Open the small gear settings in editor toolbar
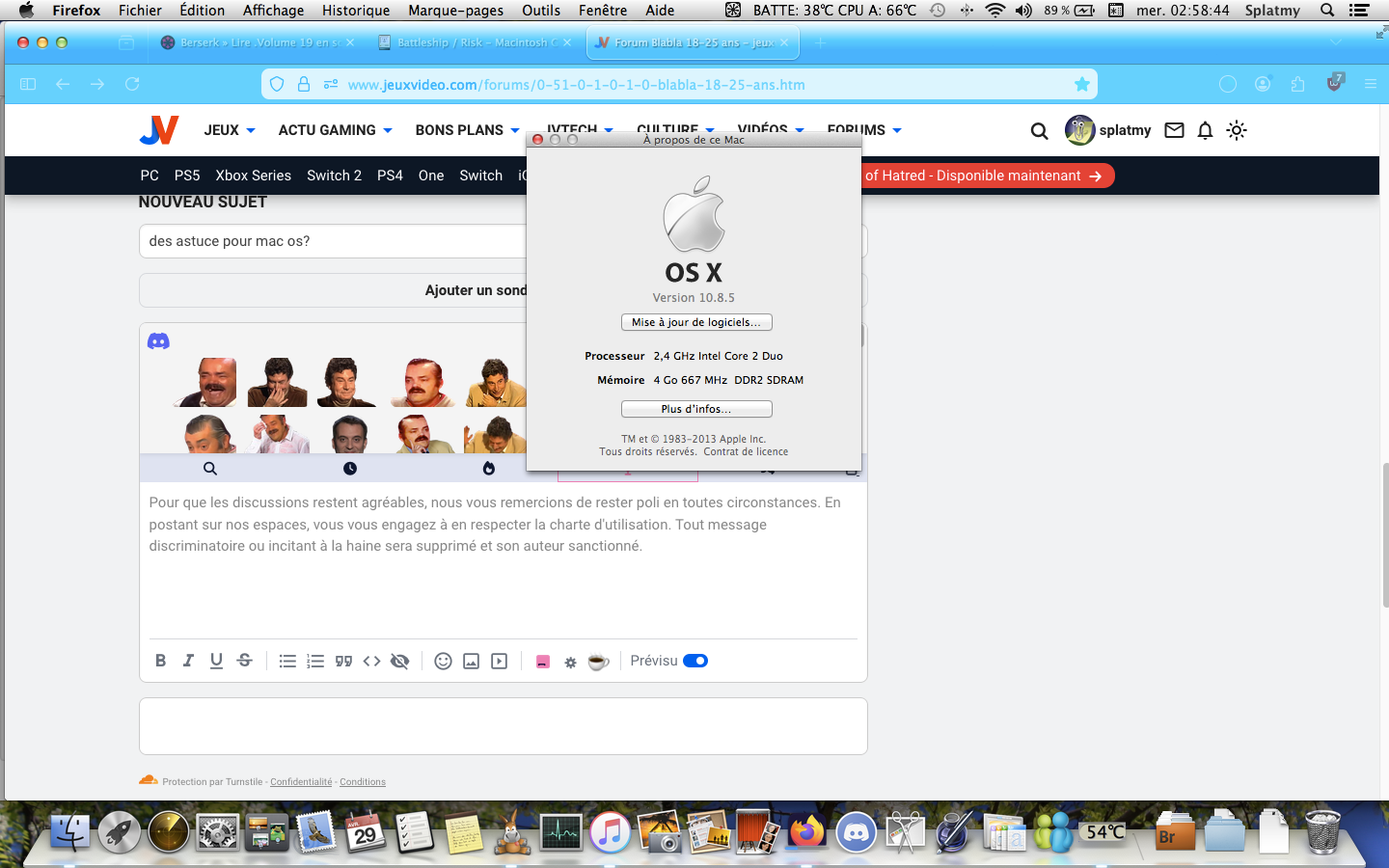Screen dimensions: 1389x868 click(x=570, y=663)
